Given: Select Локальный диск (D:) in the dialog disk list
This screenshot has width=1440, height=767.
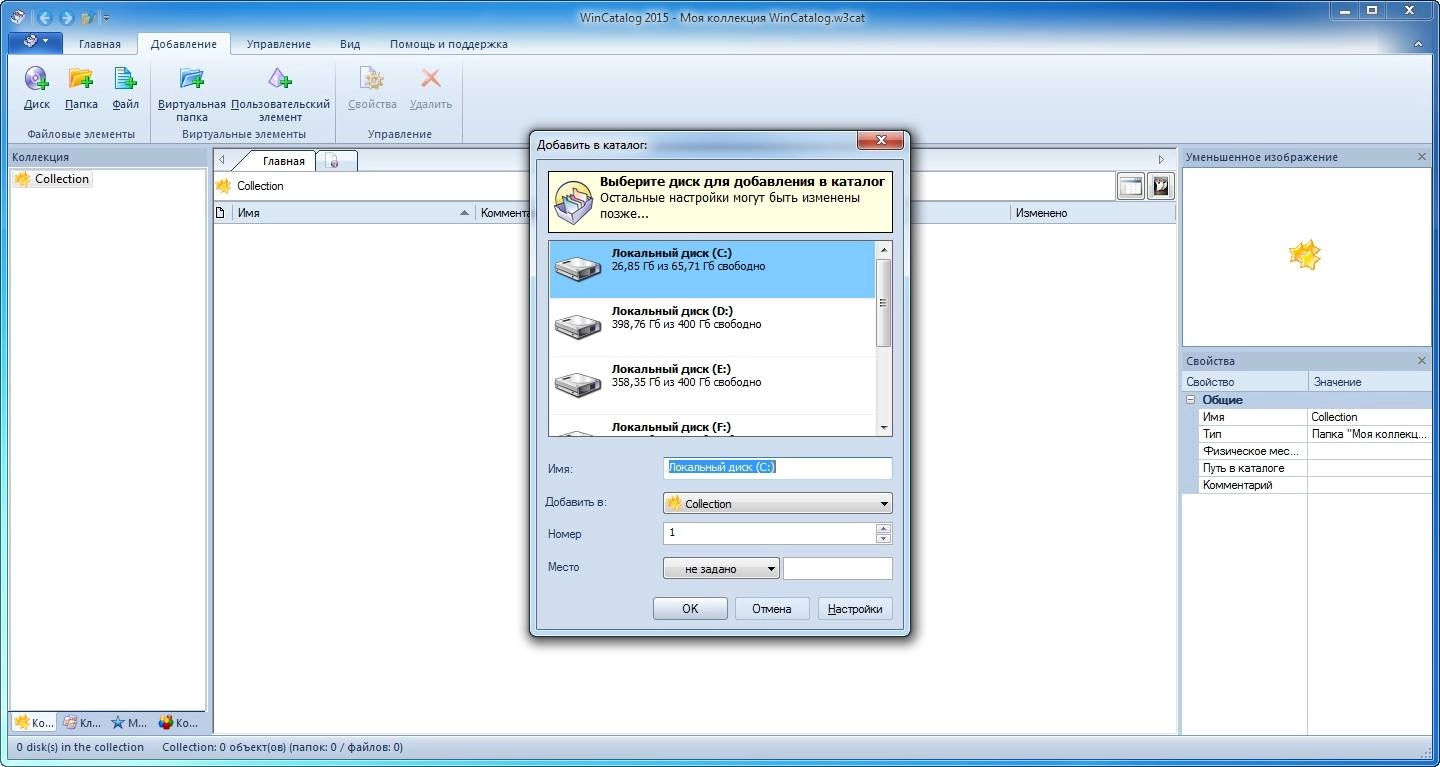Looking at the screenshot, I should (712, 327).
